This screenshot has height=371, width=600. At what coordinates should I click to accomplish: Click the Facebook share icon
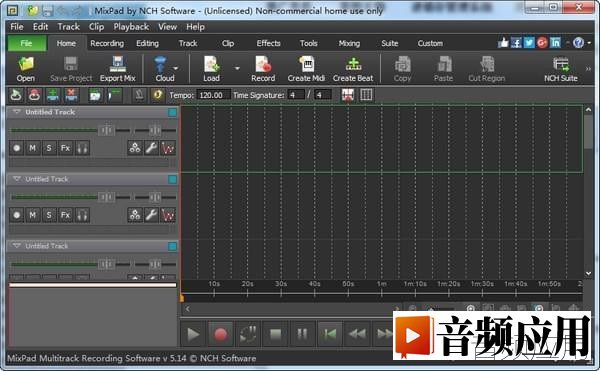click(516, 42)
